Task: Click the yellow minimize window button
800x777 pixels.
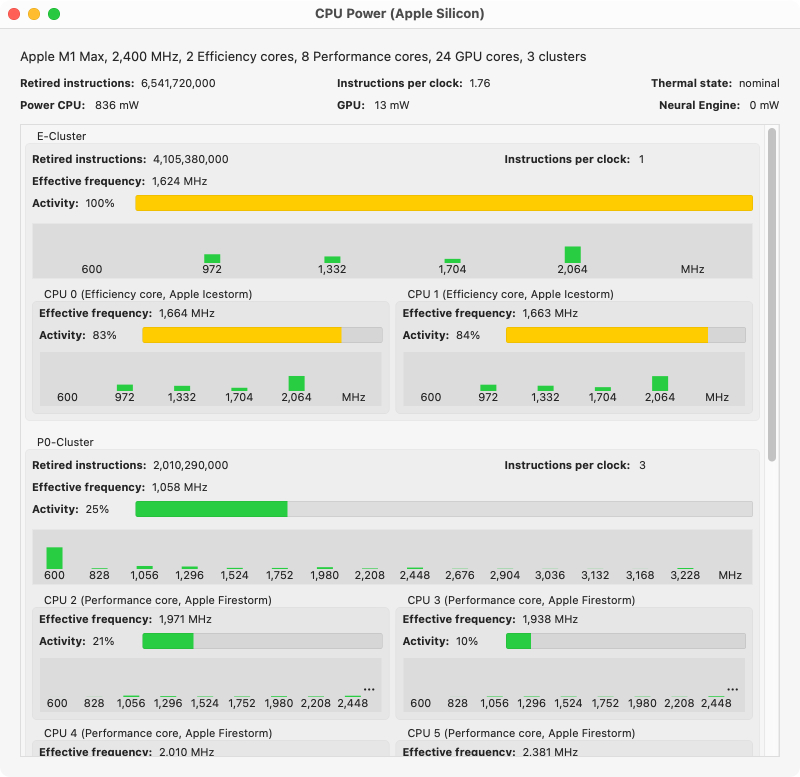Action: (34, 14)
